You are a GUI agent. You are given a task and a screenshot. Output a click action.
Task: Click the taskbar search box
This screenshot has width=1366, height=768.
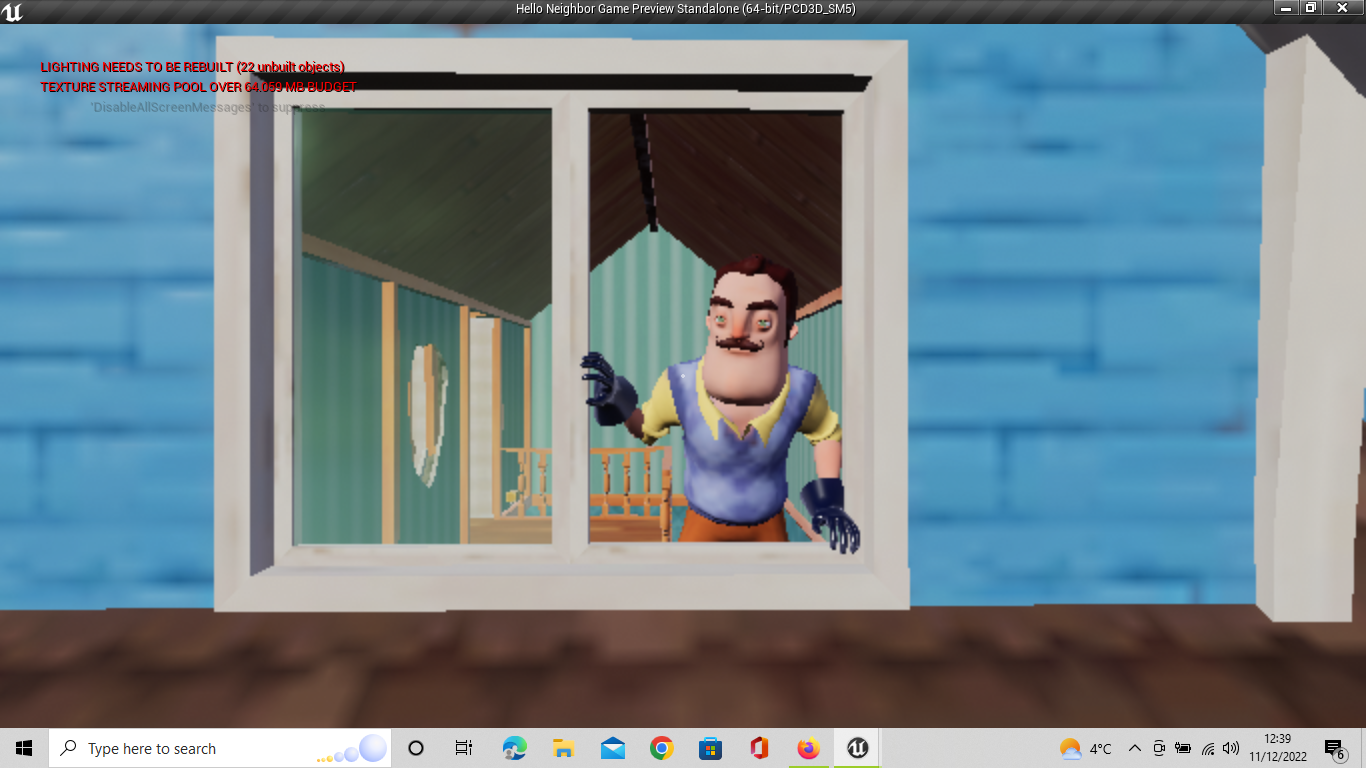pyautogui.click(x=220, y=748)
